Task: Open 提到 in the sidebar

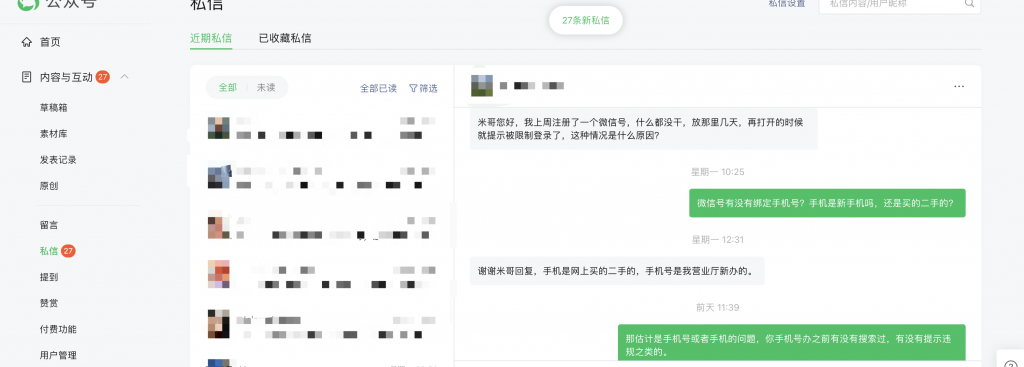Action: tap(49, 277)
